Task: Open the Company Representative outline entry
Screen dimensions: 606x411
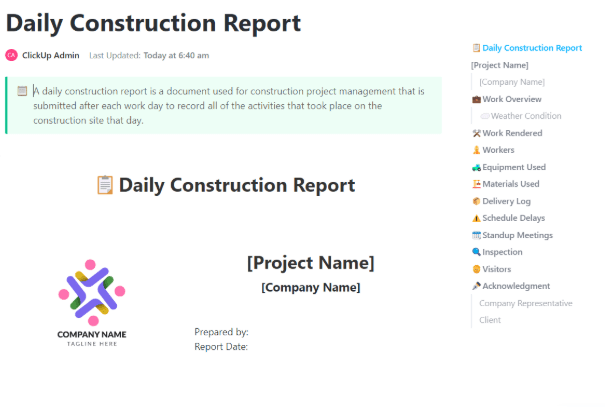Action: (x=526, y=303)
